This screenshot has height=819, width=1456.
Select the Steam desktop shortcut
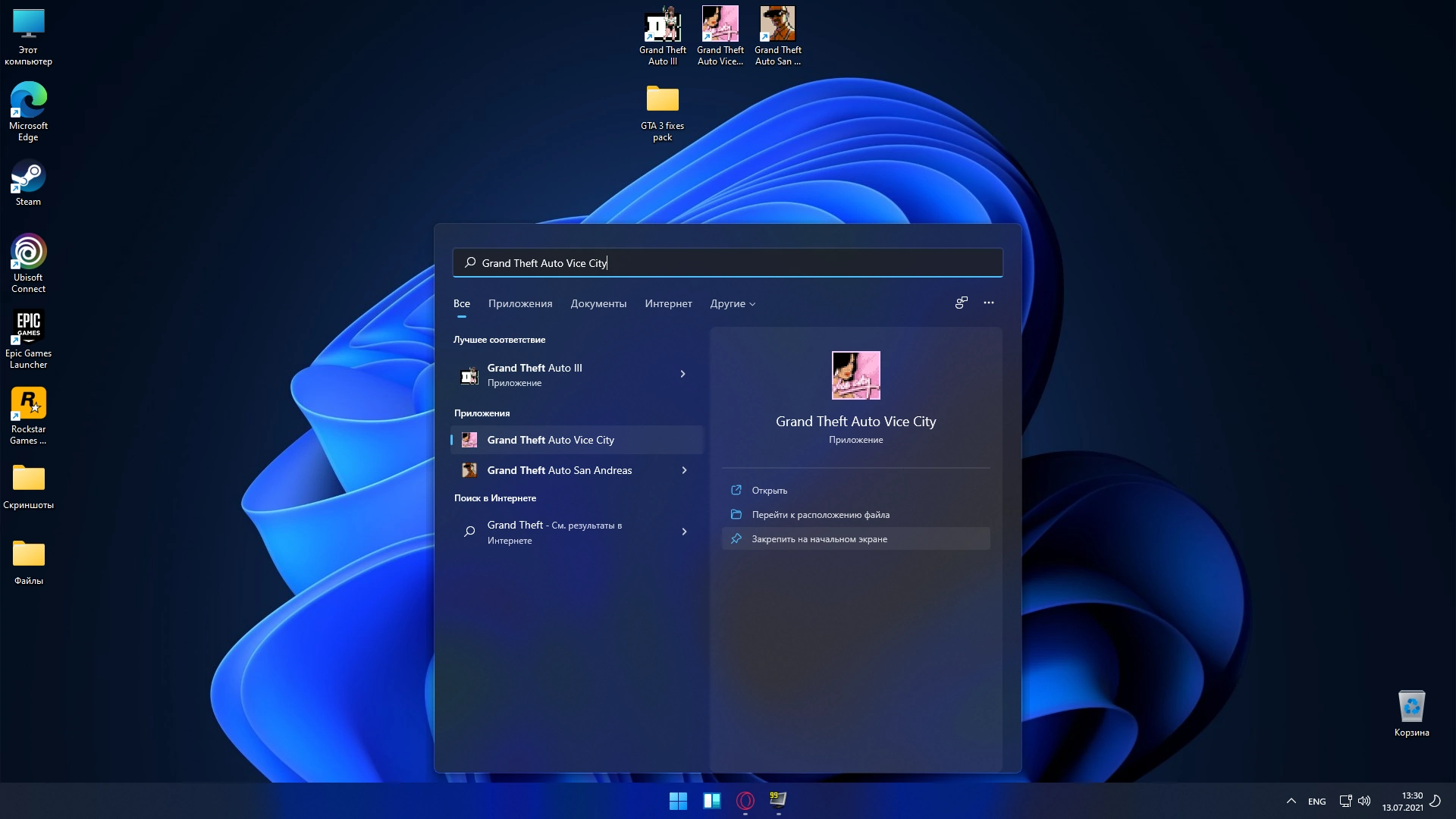28,183
